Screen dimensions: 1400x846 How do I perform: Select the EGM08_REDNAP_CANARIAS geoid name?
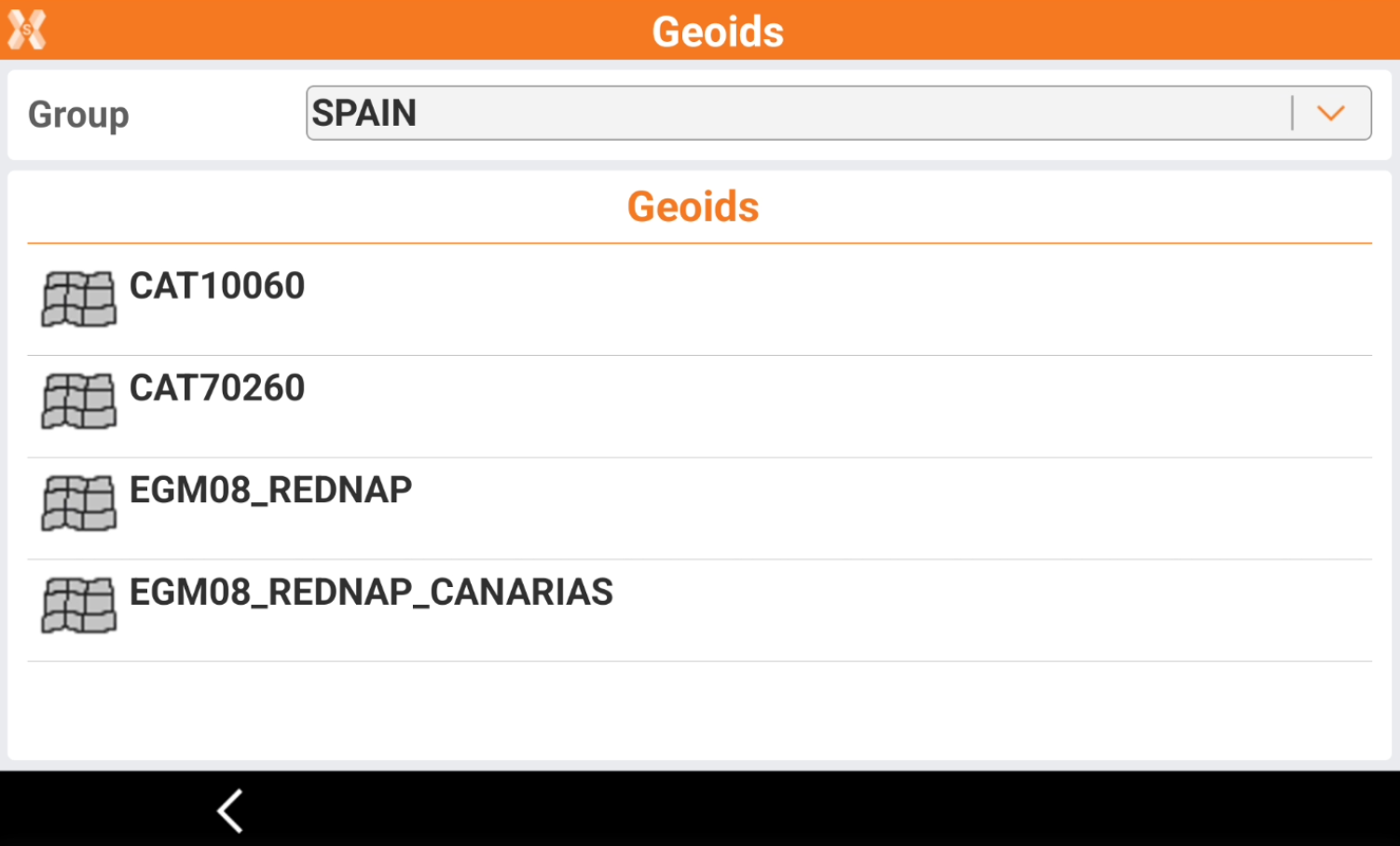(371, 593)
